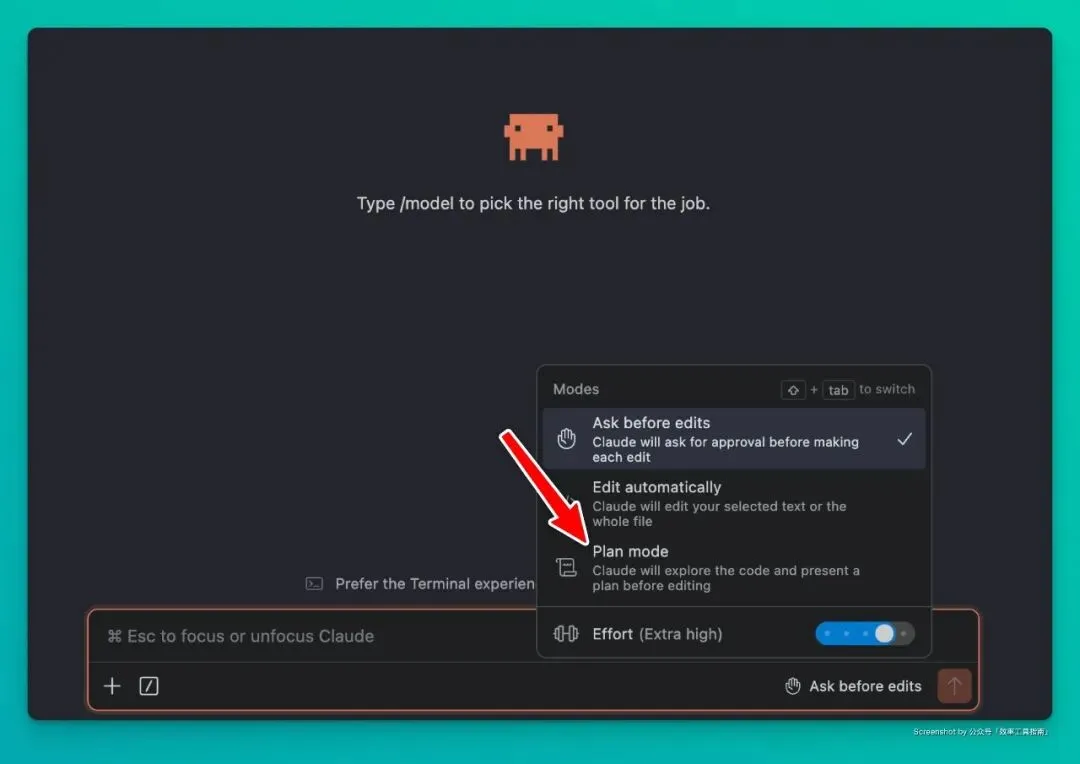The width and height of the screenshot is (1080, 764).
Task: Click the Plan mode scroll icon
Action: [566, 567]
